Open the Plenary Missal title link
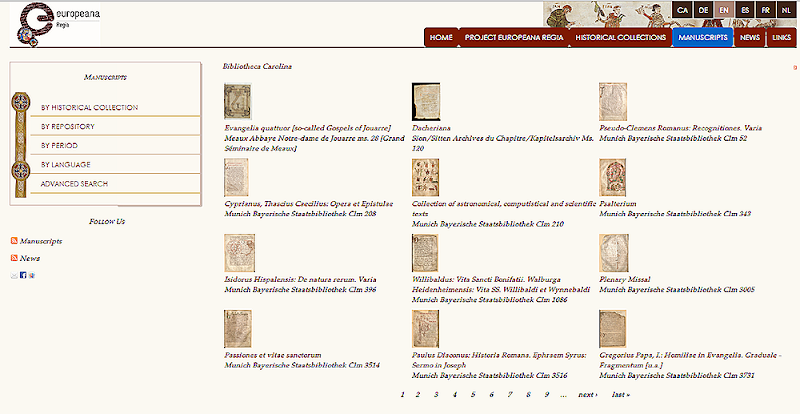The image size is (800, 414). [x=625, y=279]
